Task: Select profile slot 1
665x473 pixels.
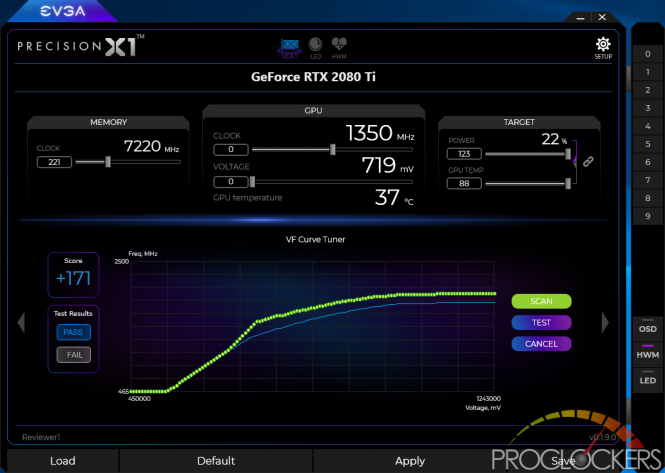Action: pyautogui.click(x=648, y=72)
